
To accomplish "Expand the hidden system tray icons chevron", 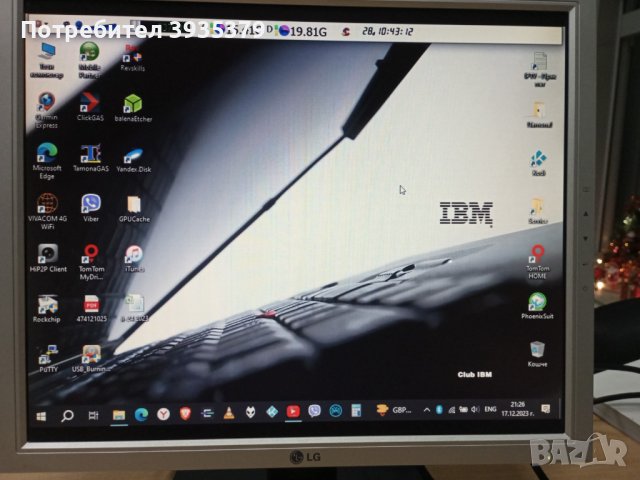I will 427,410.
